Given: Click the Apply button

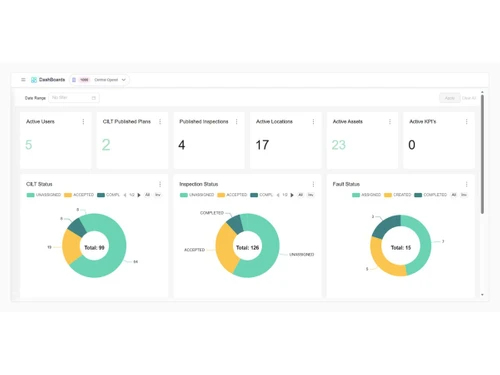Looking at the screenshot, I should point(449,98).
